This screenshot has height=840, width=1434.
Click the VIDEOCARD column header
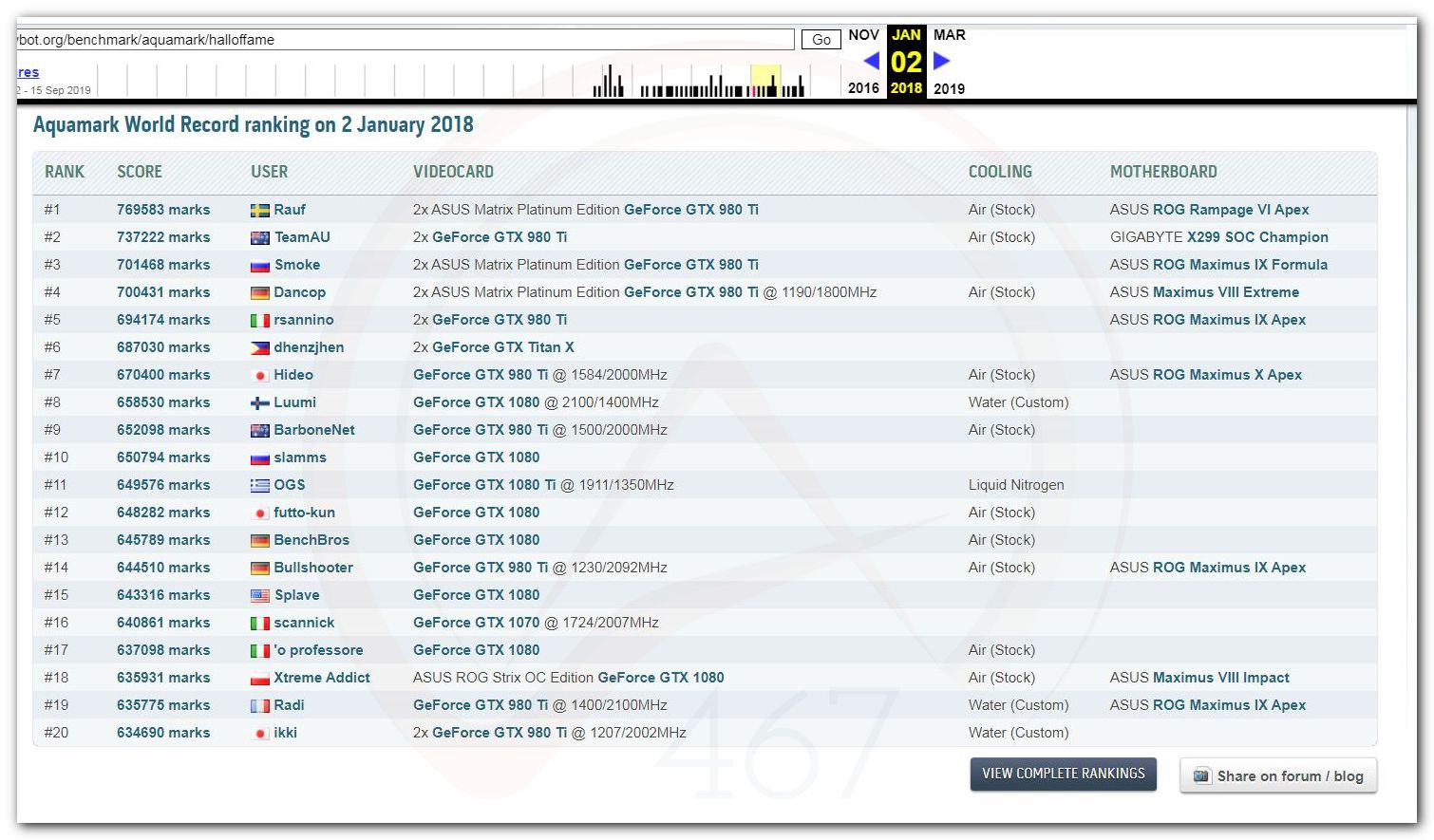(453, 172)
